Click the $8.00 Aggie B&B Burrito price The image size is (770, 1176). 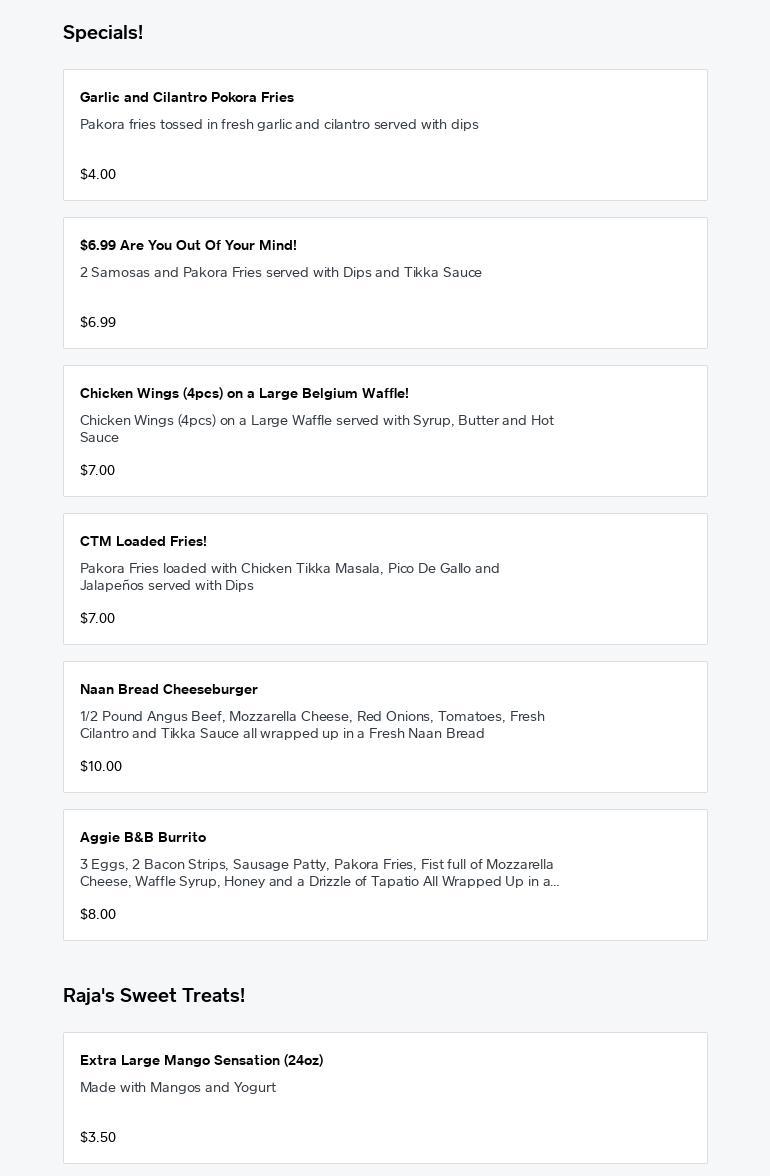[98, 914]
